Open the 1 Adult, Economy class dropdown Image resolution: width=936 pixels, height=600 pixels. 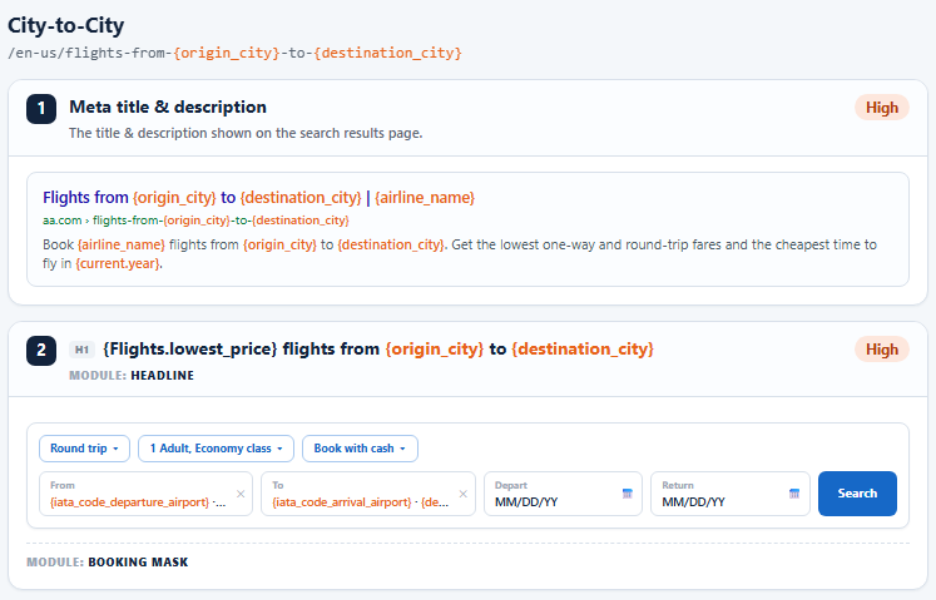(x=216, y=448)
